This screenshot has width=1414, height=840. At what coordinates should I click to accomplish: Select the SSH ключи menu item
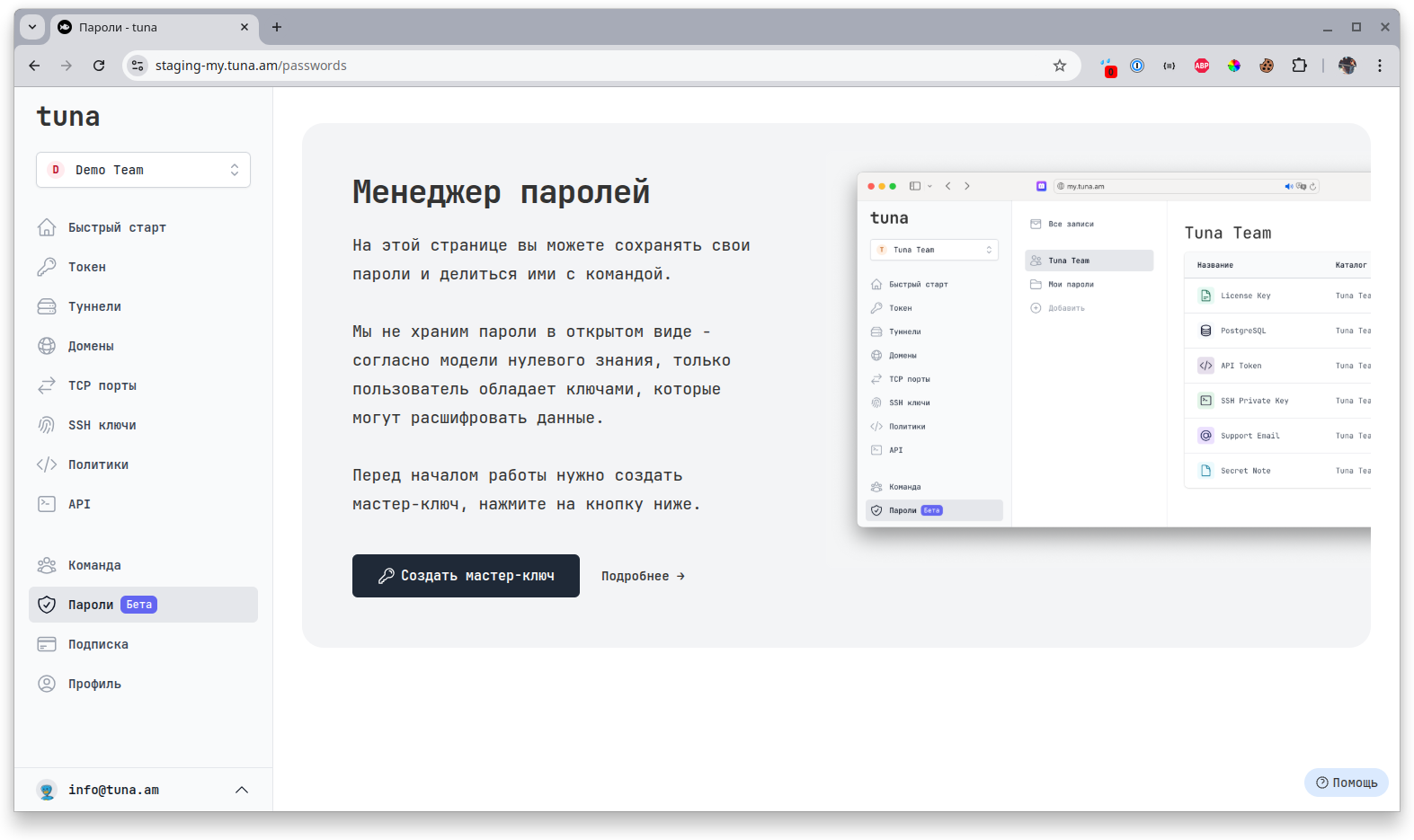(143, 425)
